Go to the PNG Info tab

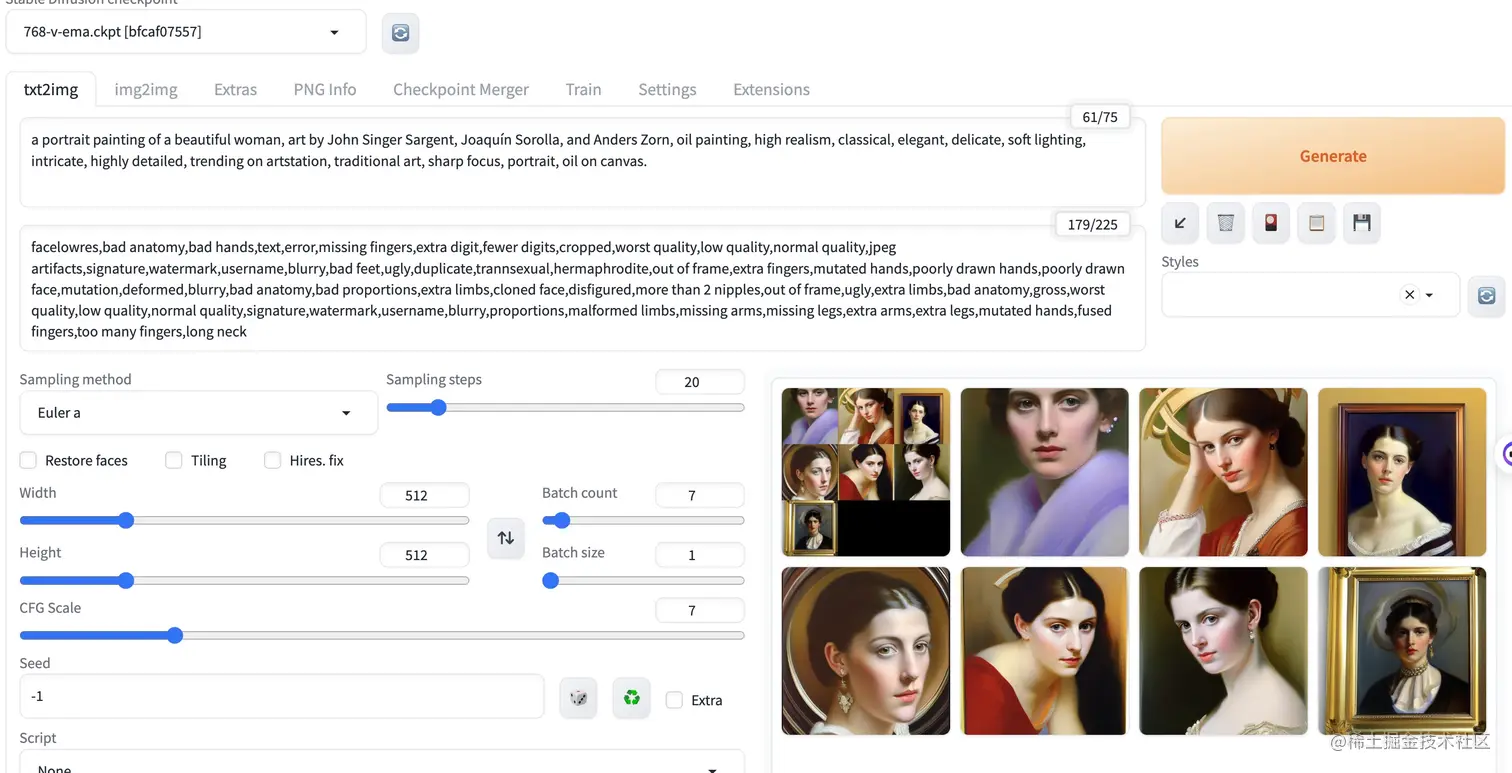pyautogui.click(x=325, y=89)
